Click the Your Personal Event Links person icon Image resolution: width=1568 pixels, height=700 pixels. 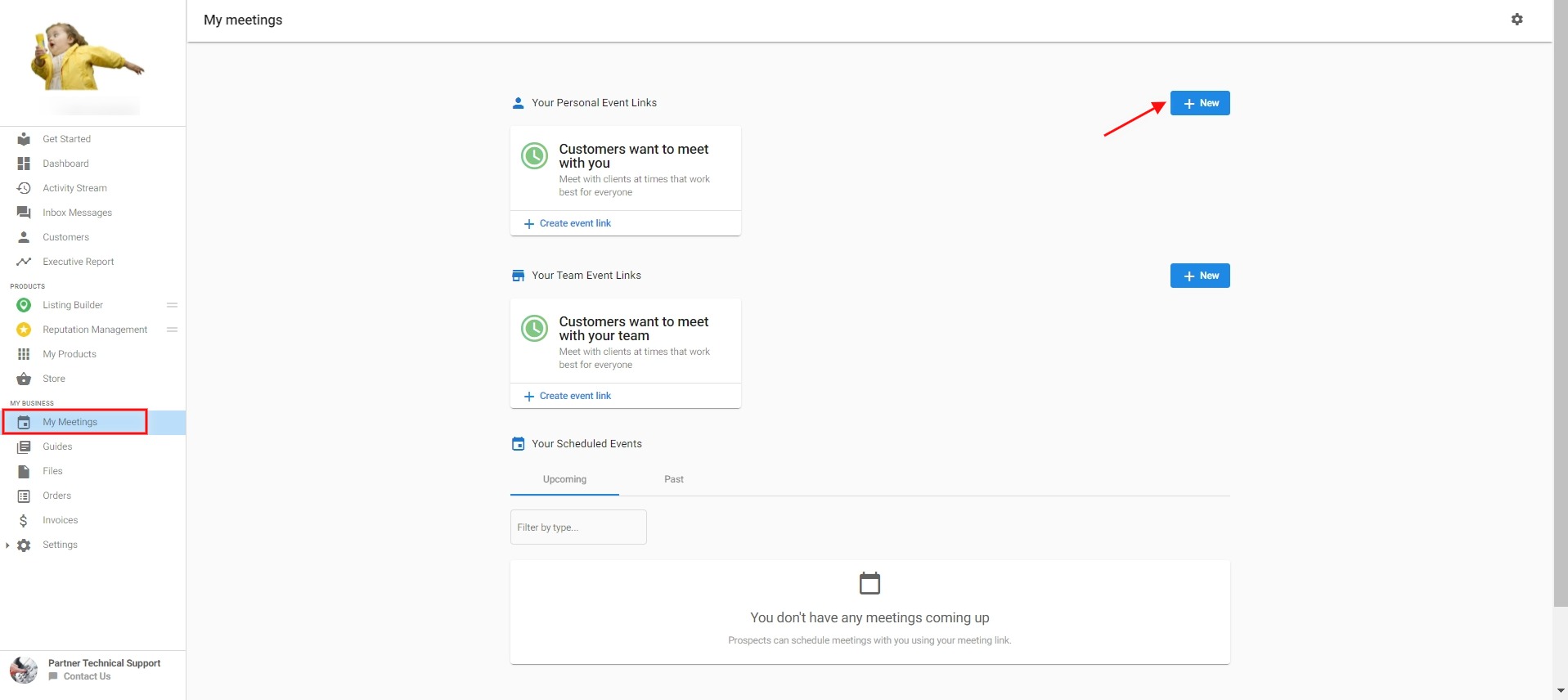coord(518,103)
